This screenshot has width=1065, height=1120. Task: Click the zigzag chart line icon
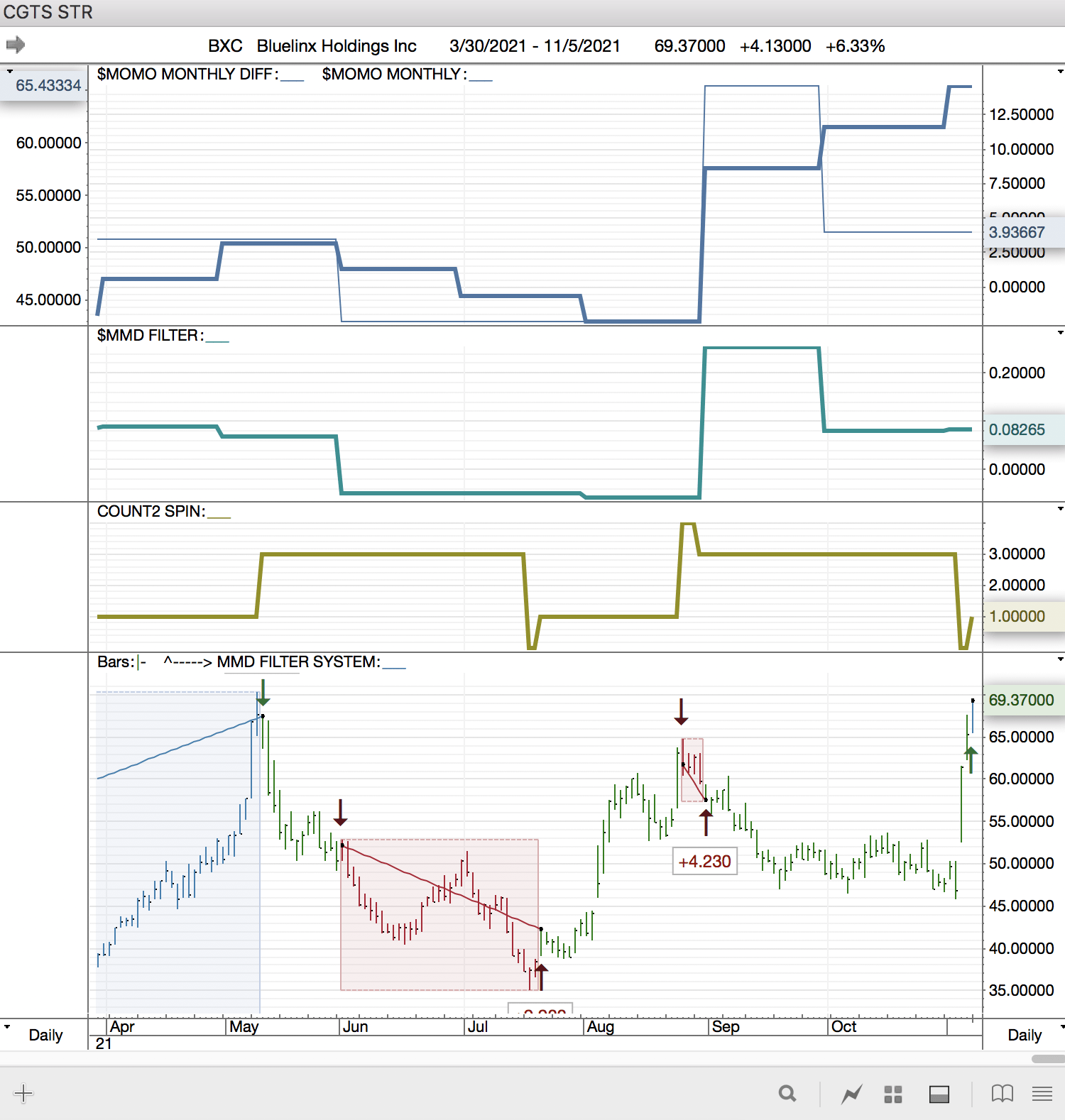851,1094
